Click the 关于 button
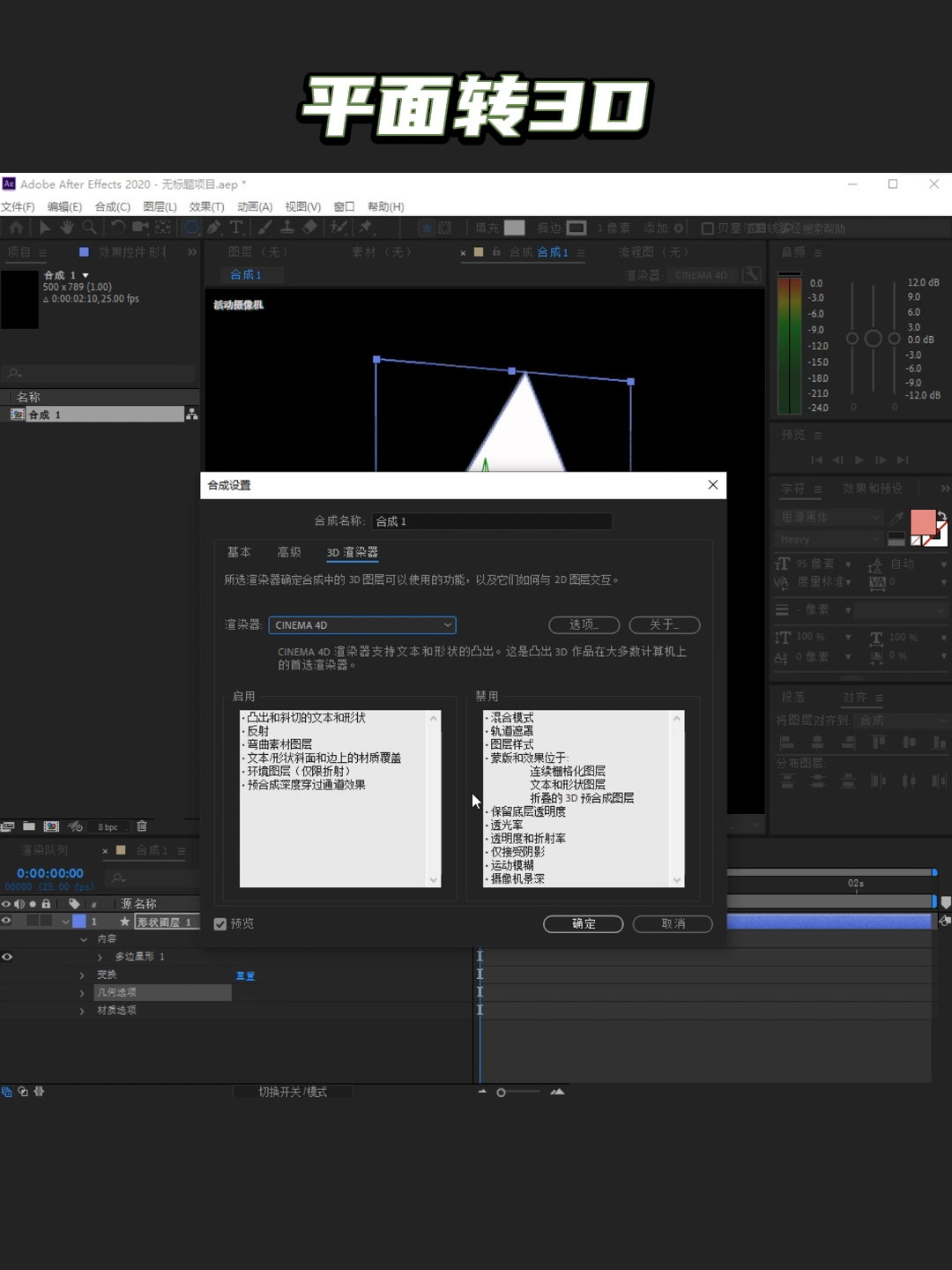The width and height of the screenshot is (952, 1270). point(665,624)
